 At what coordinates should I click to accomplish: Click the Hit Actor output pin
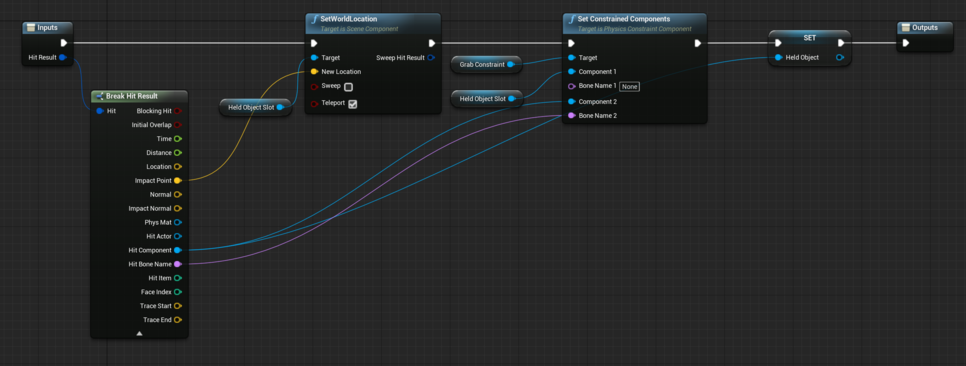pyautogui.click(x=177, y=236)
